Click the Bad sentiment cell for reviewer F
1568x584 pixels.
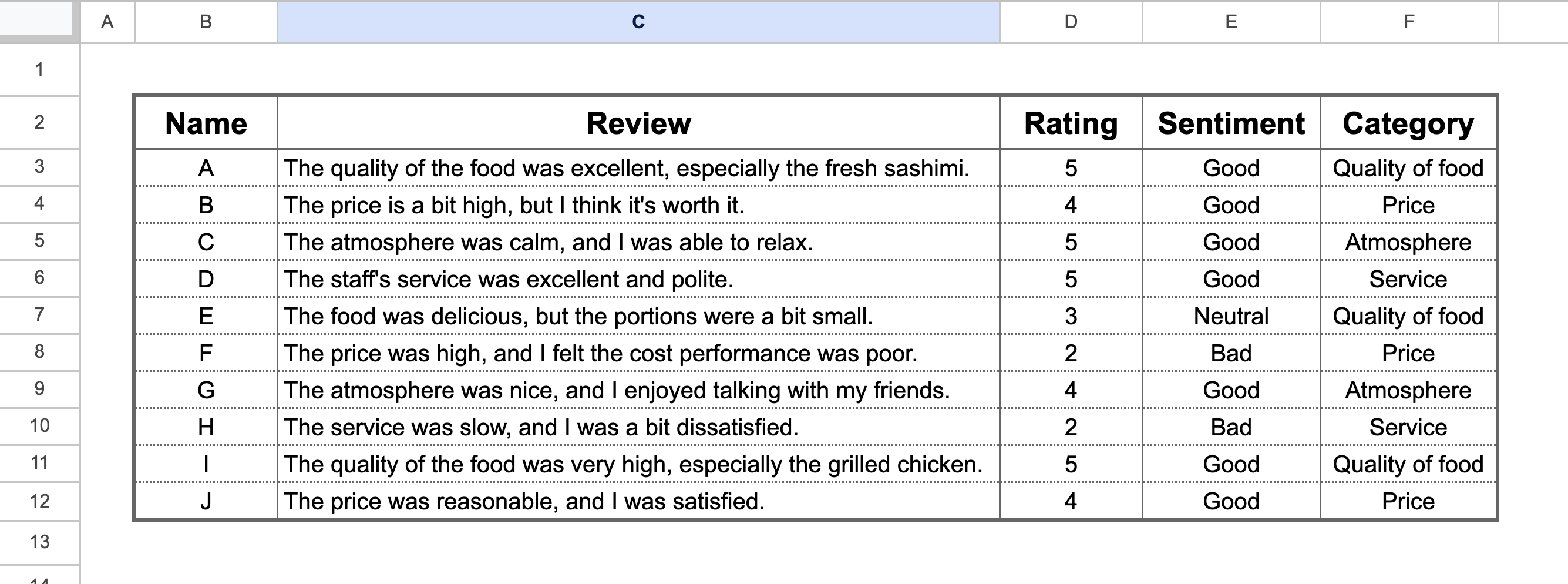[1231, 353]
